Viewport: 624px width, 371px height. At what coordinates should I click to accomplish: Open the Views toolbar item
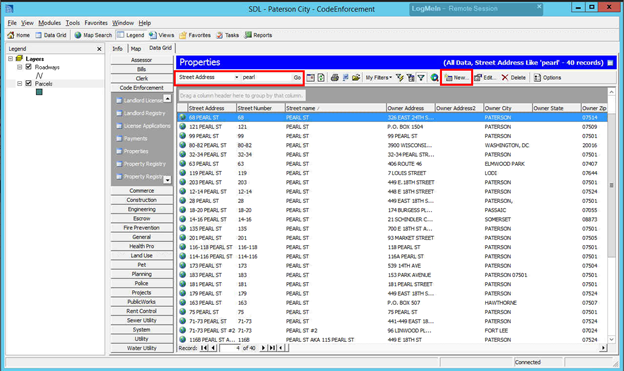coord(162,35)
